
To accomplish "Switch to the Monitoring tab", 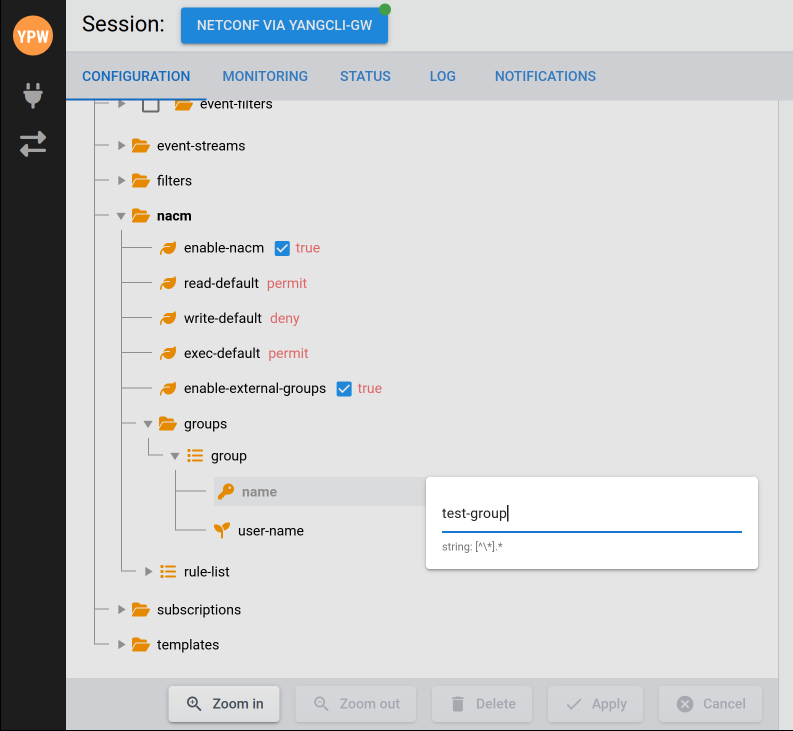I will click(x=265, y=76).
